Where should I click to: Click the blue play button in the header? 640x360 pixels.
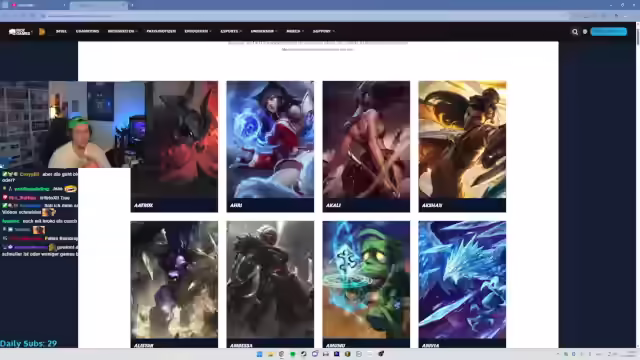point(609,31)
